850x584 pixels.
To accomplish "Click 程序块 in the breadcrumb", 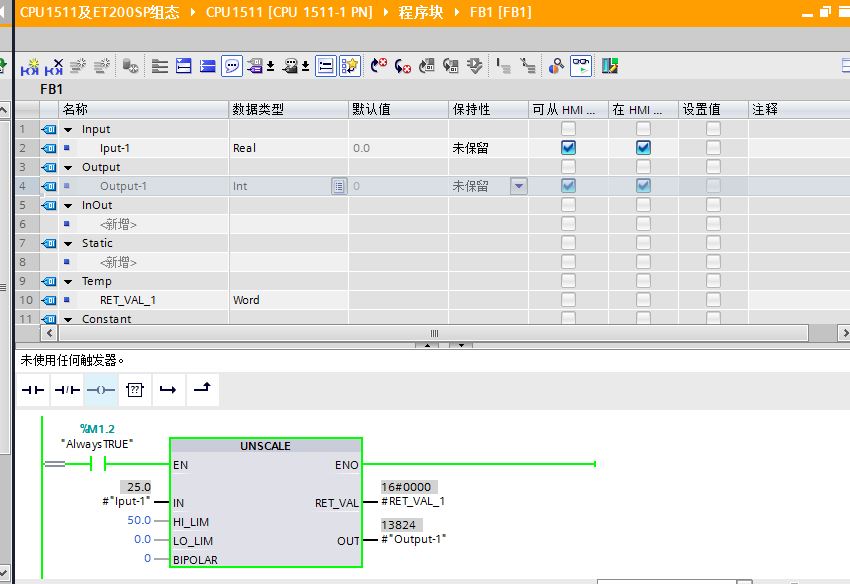I will pyautogui.click(x=421, y=12).
